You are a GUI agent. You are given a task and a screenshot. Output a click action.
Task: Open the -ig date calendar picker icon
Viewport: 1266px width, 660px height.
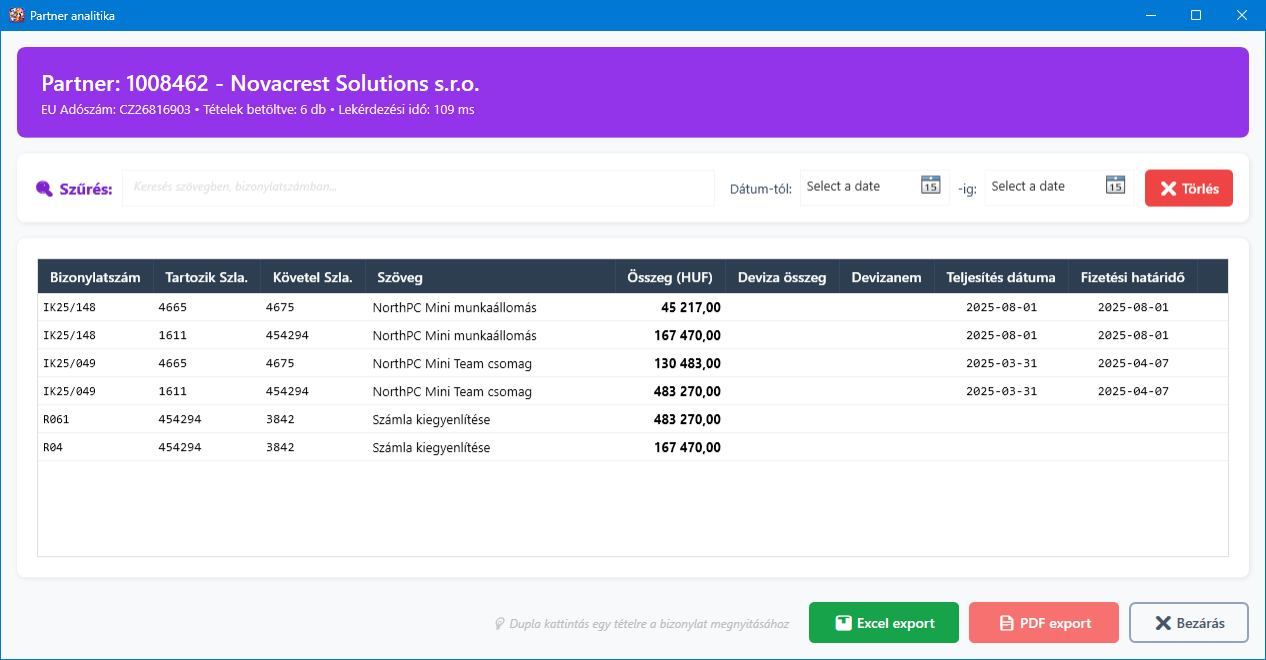(1115, 186)
